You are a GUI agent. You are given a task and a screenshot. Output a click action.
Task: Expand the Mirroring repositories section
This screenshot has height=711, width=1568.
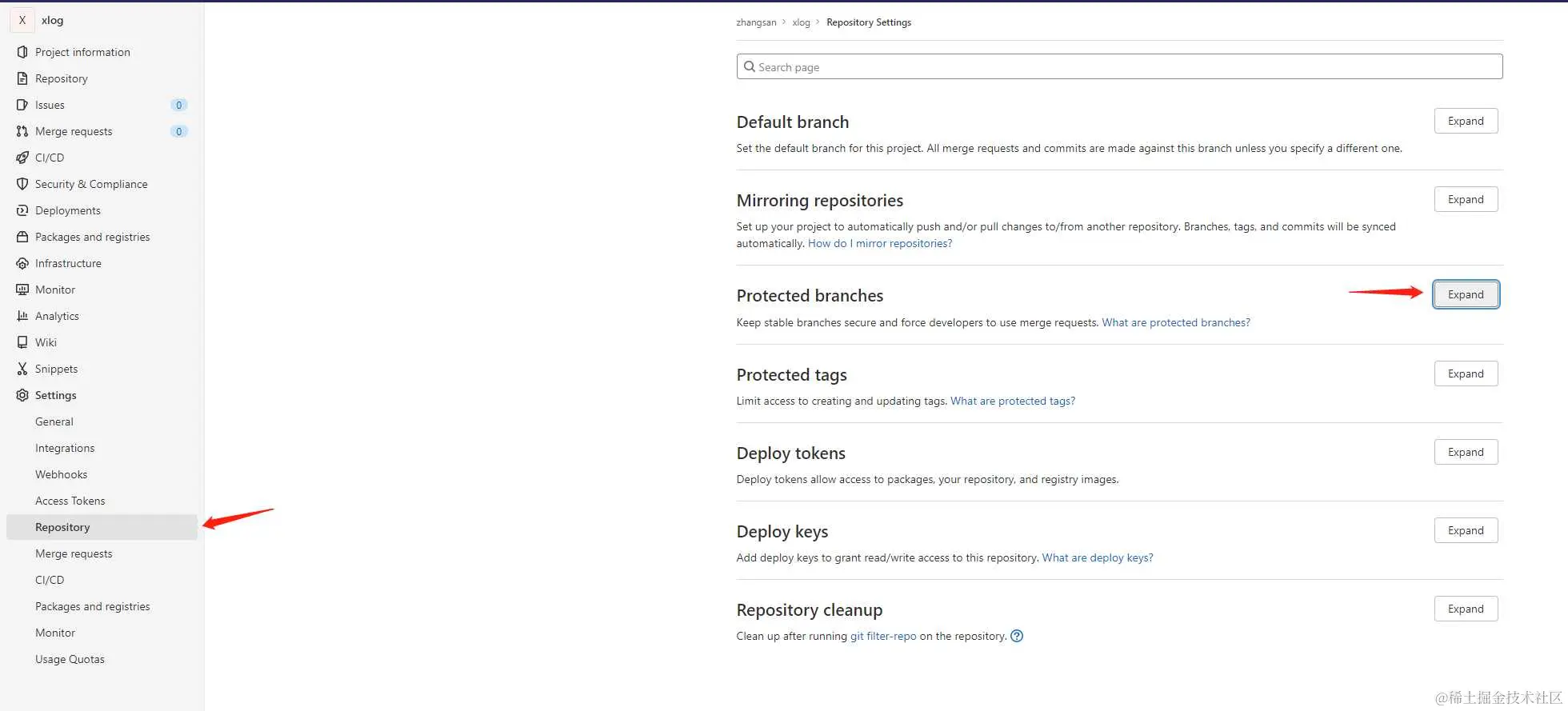pos(1466,199)
